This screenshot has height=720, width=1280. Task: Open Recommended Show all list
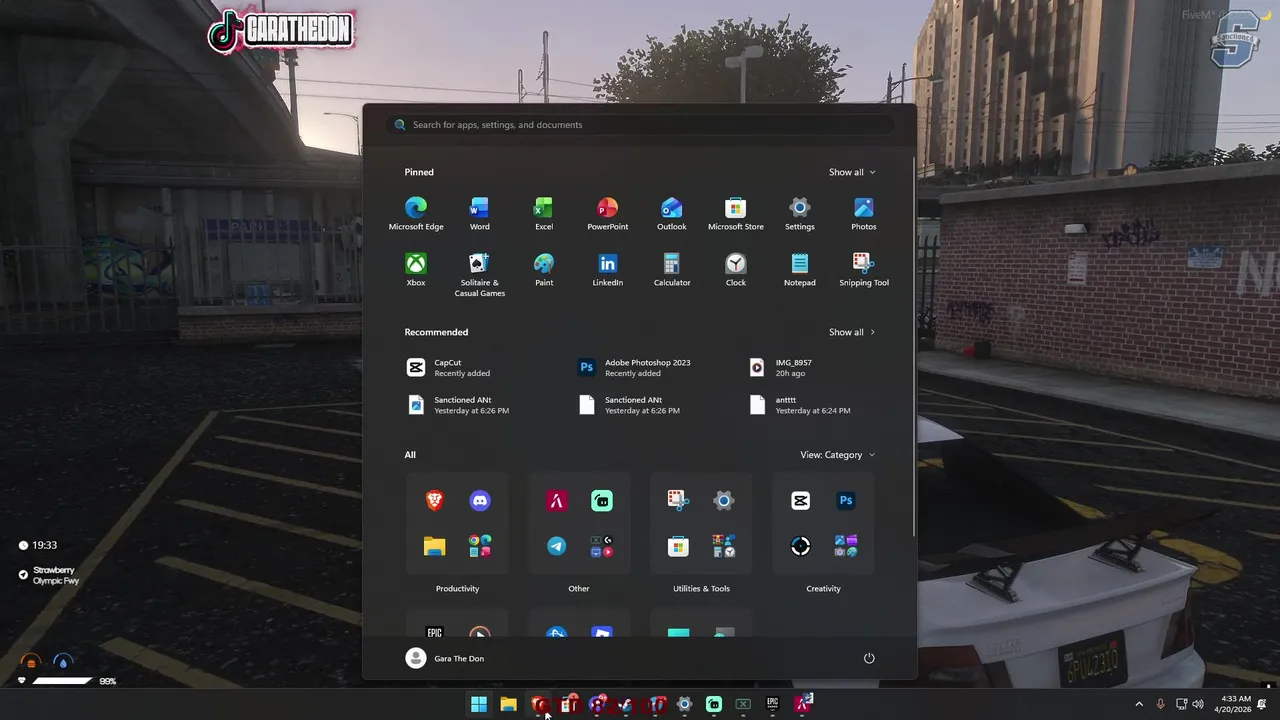click(852, 332)
